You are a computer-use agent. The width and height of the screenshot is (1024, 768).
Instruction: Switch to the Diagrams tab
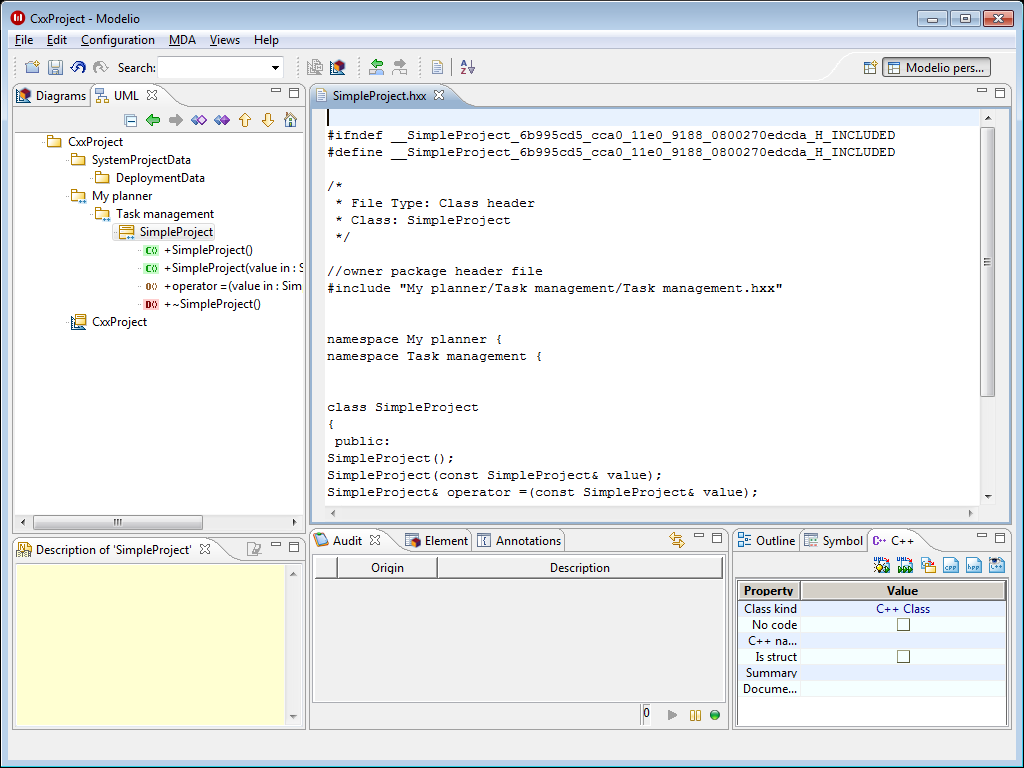point(51,95)
